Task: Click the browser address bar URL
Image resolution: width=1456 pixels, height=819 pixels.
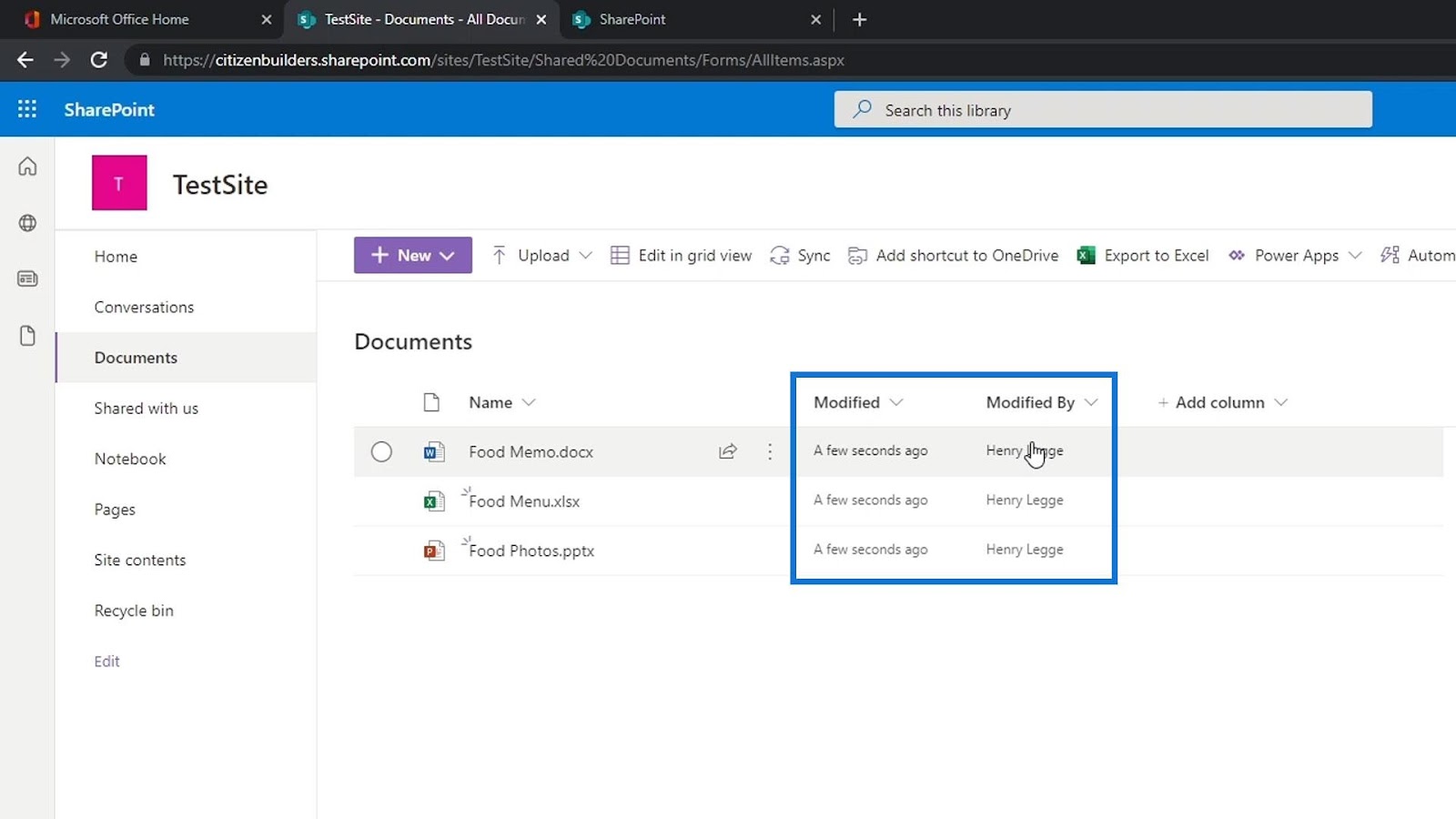Action: [x=503, y=60]
